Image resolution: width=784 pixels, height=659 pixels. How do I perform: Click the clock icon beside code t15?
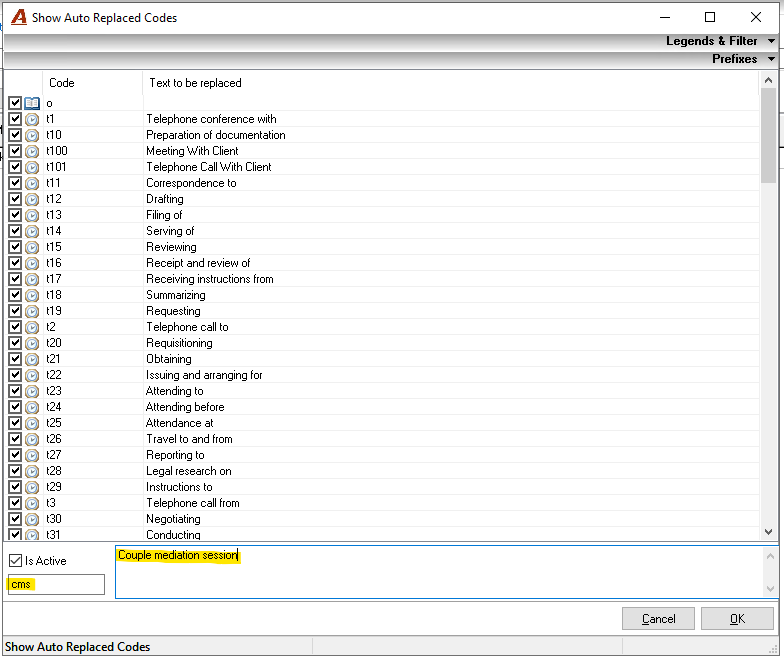32,248
